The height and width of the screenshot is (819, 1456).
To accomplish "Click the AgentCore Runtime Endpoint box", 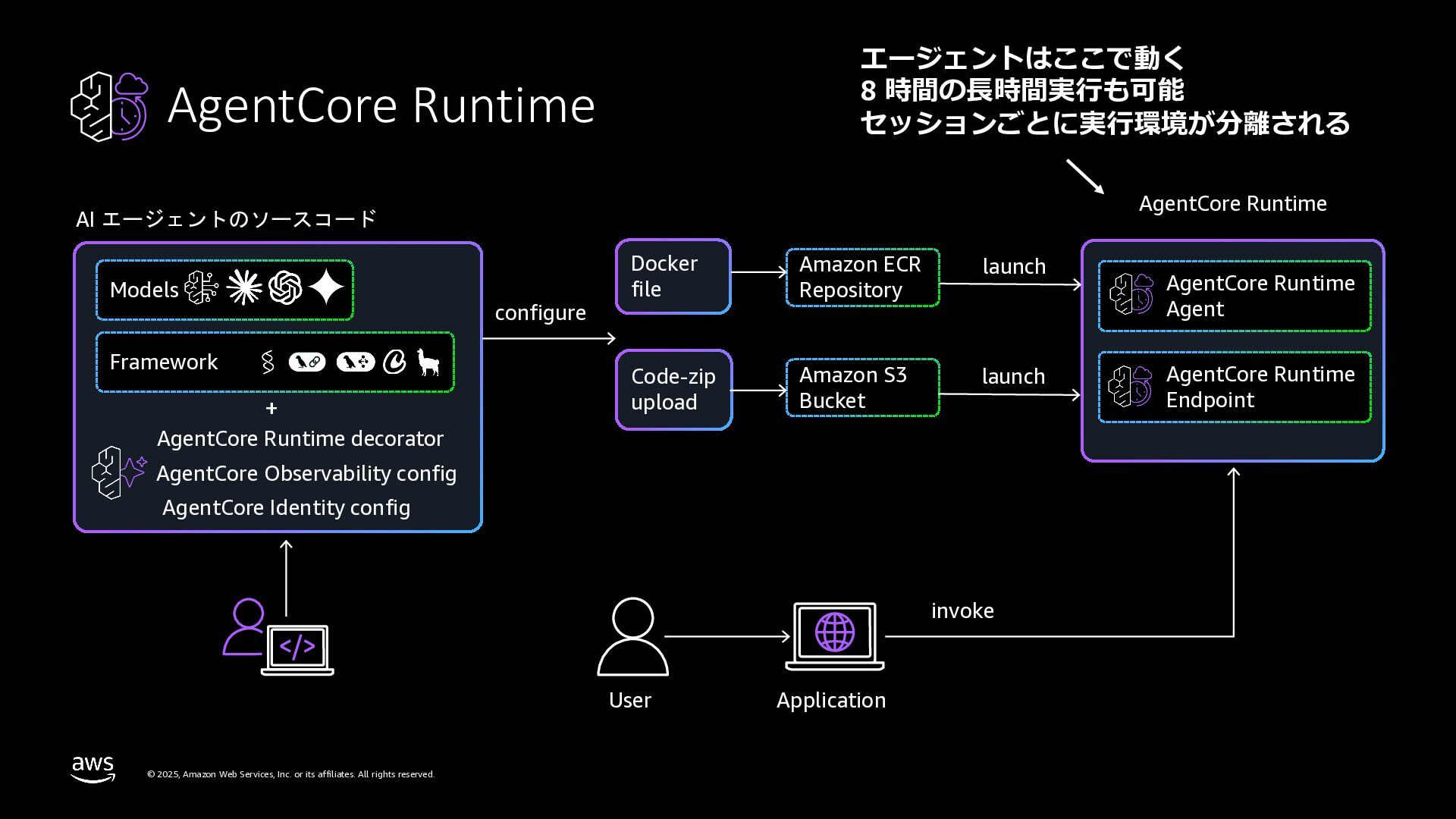I will click(x=1234, y=388).
